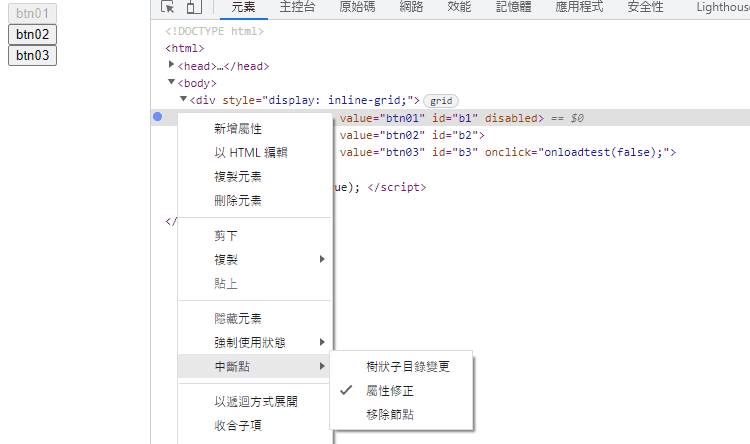Click the blue DOM breakpoint dot
Viewport: 750px width, 444px height.
point(158,117)
